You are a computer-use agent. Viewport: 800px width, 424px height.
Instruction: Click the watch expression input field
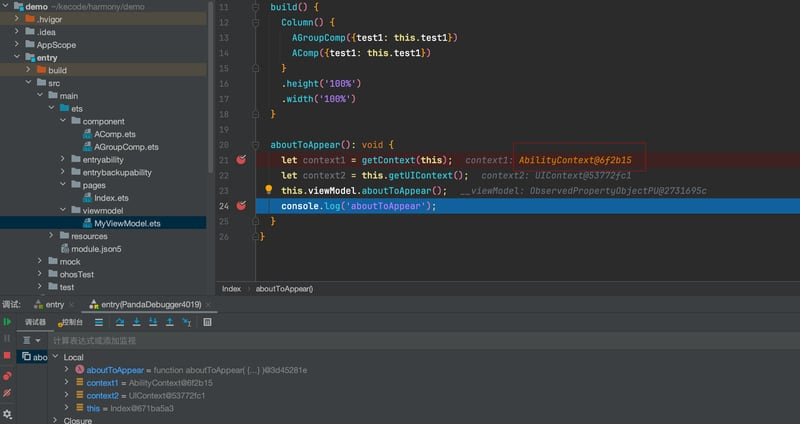tap(423, 340)
